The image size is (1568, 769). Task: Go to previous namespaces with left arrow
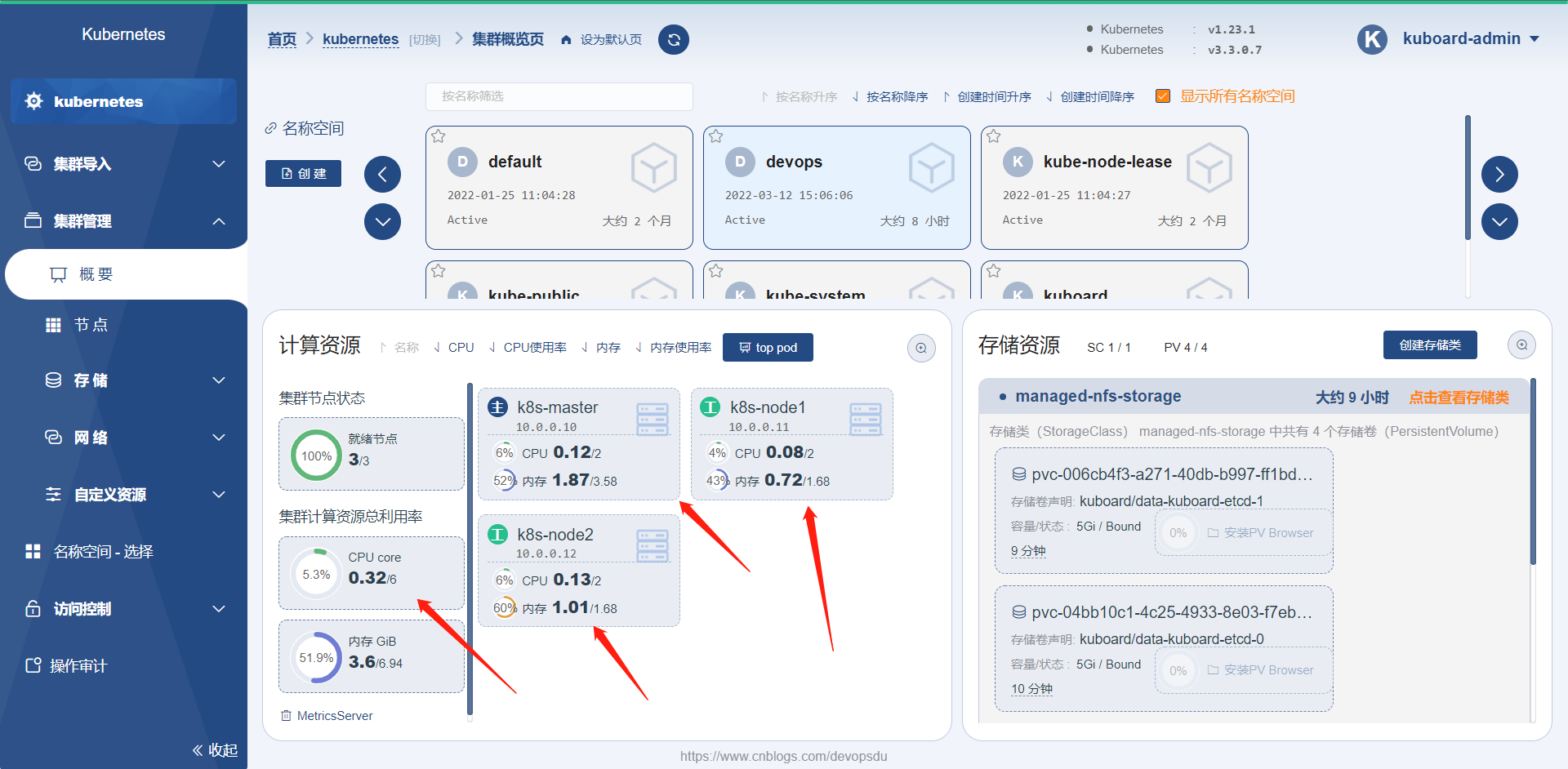click(x=382, y=174)
